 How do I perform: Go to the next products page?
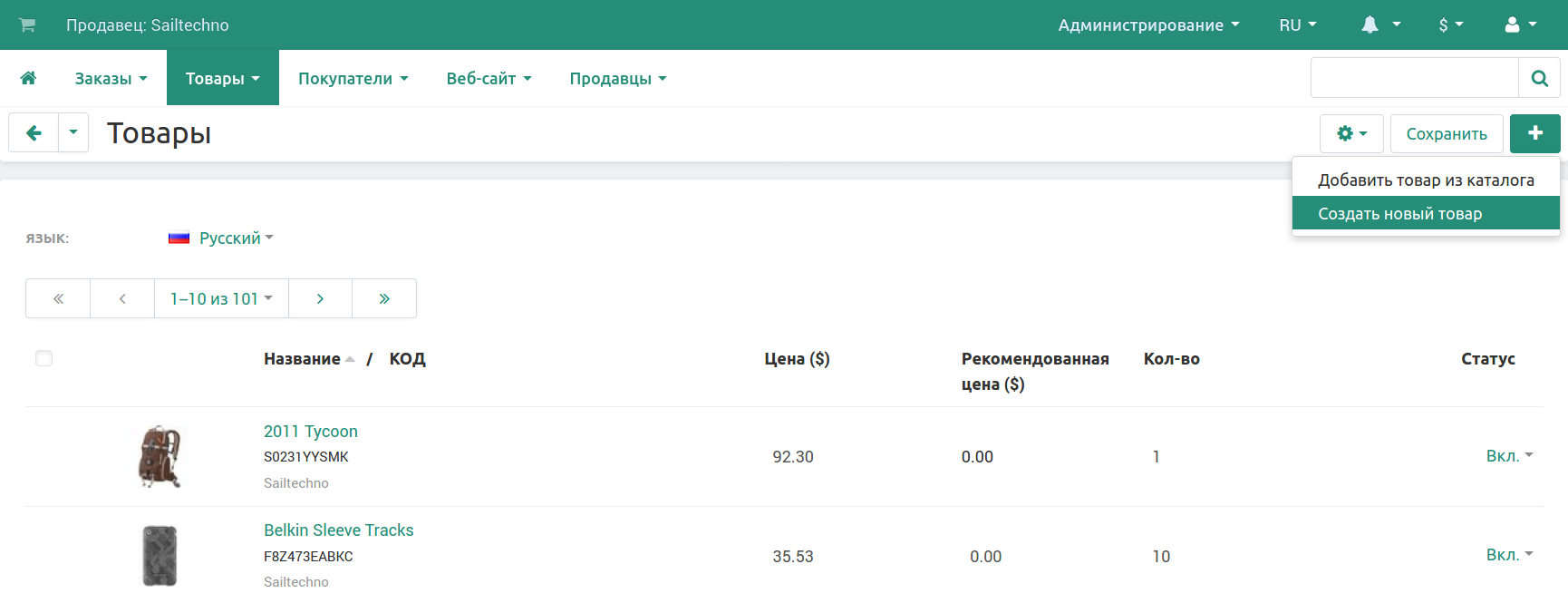320,298
